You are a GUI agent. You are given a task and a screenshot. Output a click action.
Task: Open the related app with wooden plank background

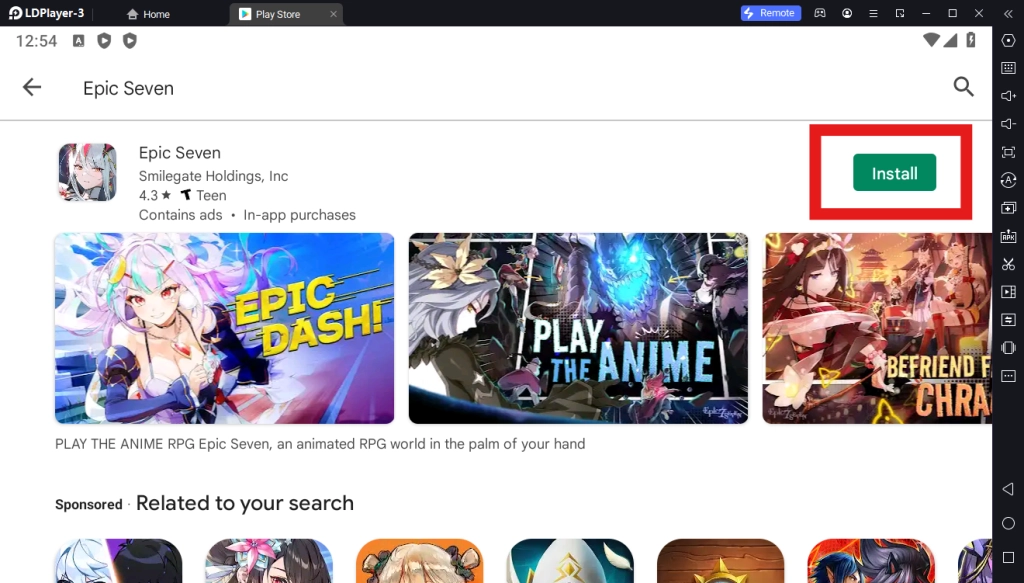pyautogui.click(x=720, y=561)
